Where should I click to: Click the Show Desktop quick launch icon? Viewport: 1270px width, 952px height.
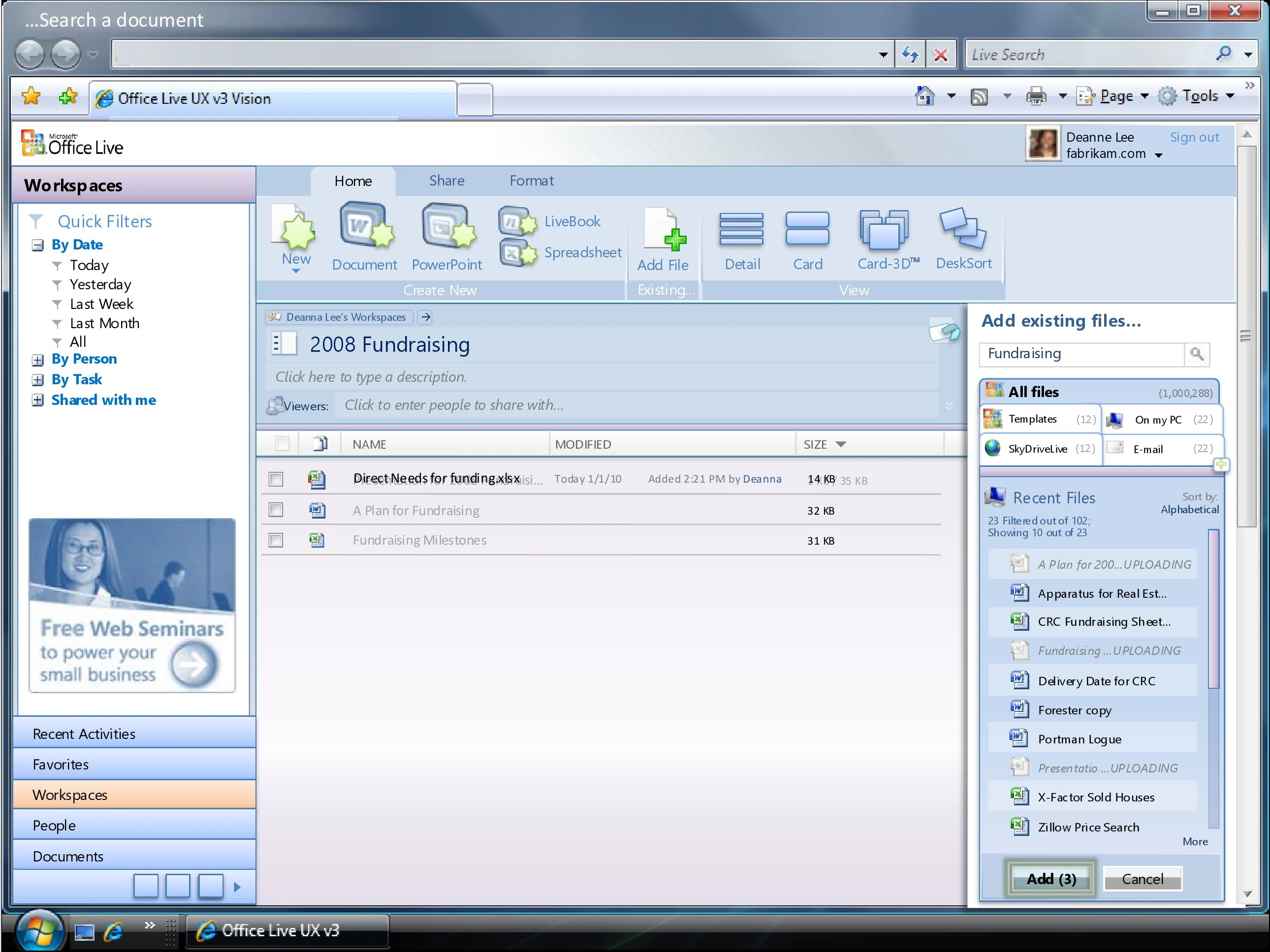84,932
